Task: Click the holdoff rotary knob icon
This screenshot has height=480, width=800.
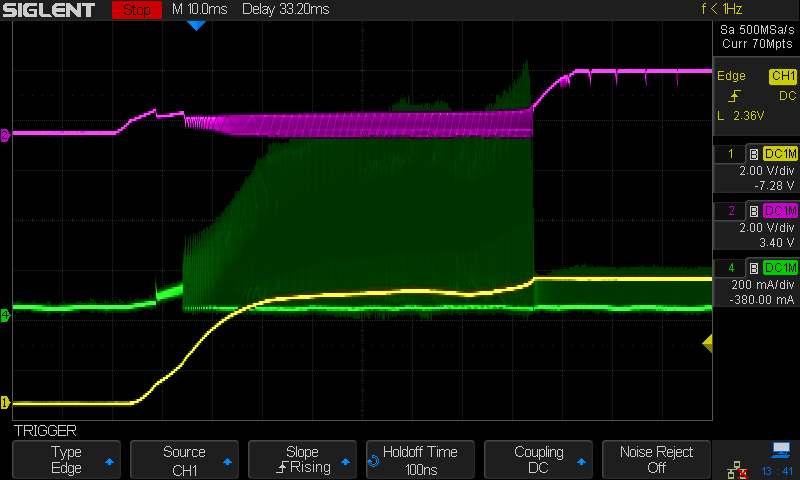Action: pos(373,461)
